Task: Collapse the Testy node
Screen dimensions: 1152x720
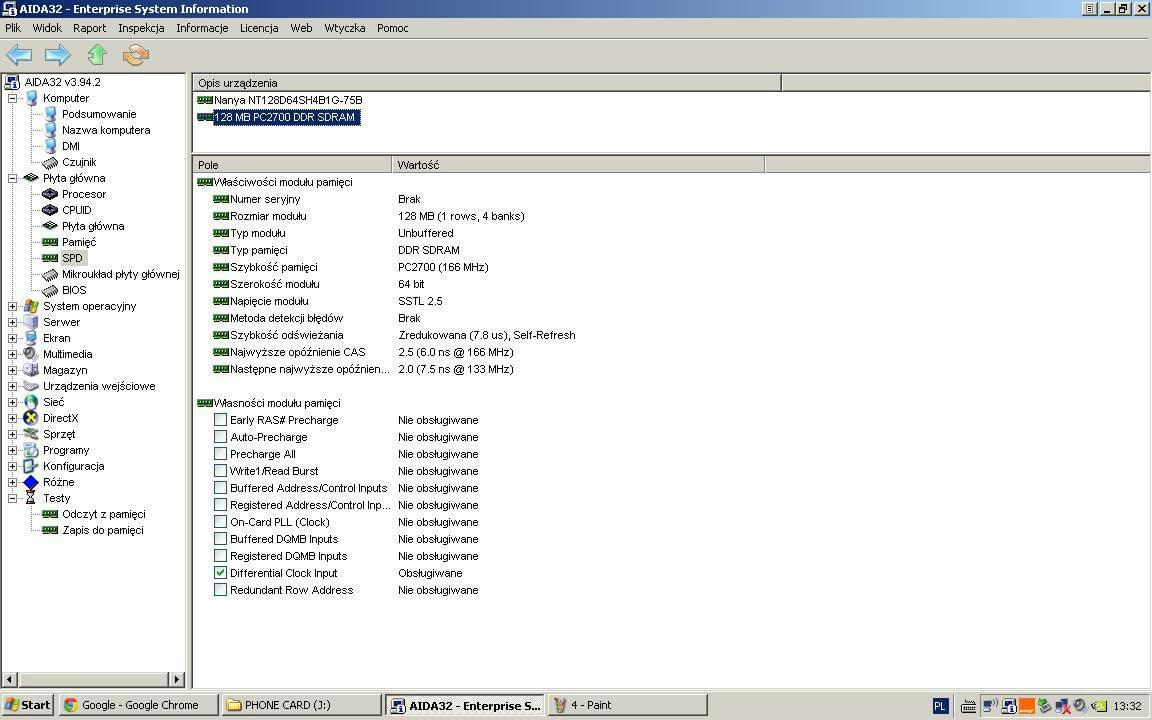Action: pyautogui.click(x=12, y=498)
